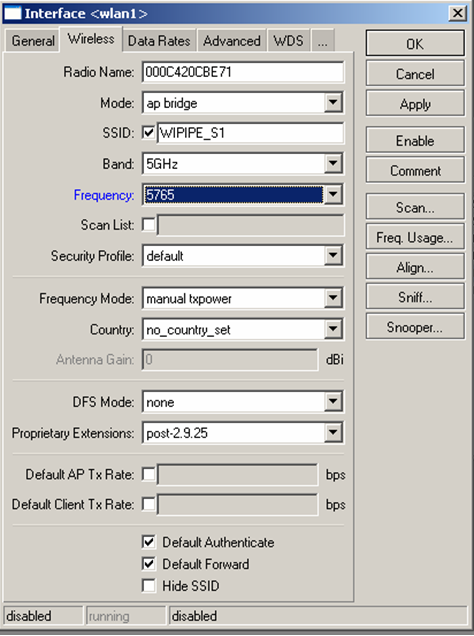Toggle the Default Forward checkbox

[x=148, y=563]
